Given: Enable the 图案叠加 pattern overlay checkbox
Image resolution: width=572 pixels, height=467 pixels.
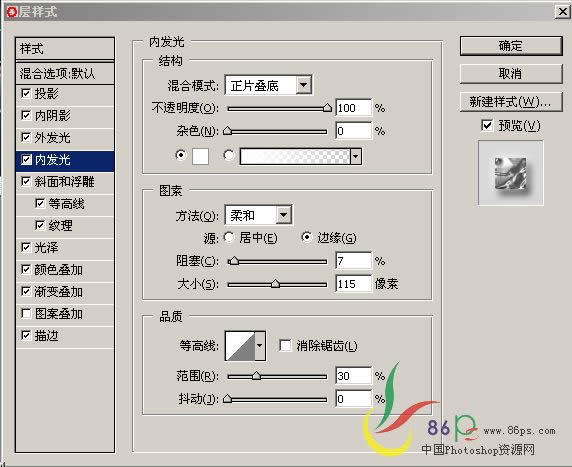Looking at the screenshot, I should point(26,313).
